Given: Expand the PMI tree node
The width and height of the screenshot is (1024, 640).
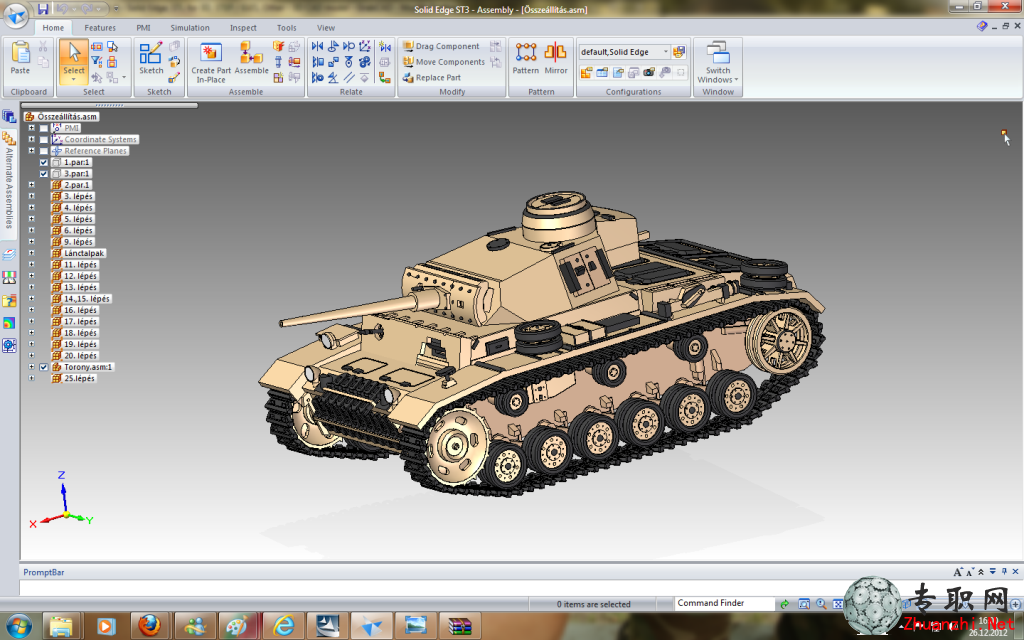Looking at the screenshot, I should (x=31, y=128).
